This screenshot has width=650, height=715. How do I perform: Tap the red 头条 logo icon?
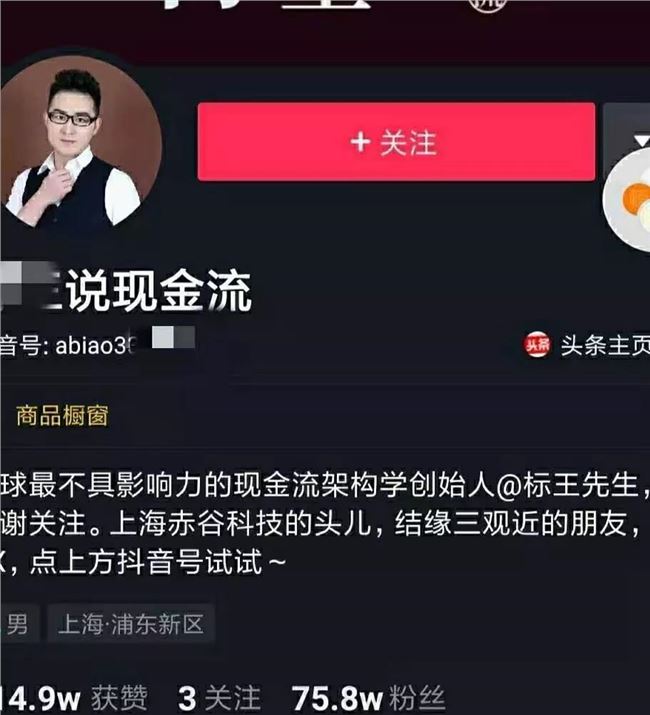point(537,345)
